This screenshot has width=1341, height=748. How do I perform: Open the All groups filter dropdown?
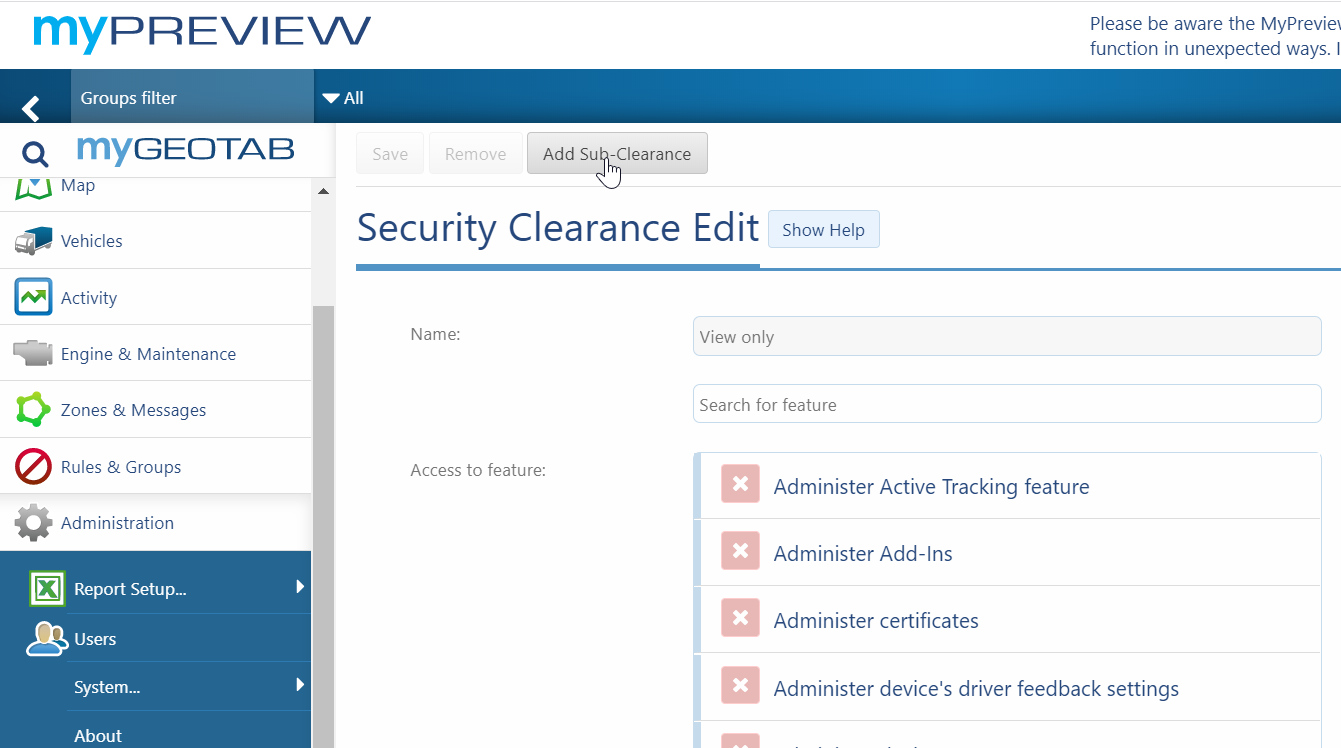pos(345,97)
